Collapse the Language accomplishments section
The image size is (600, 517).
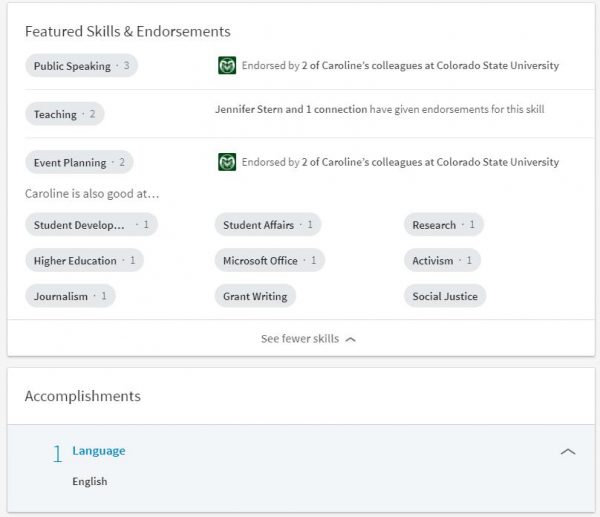pyautogui.click(x=567, y=452)
